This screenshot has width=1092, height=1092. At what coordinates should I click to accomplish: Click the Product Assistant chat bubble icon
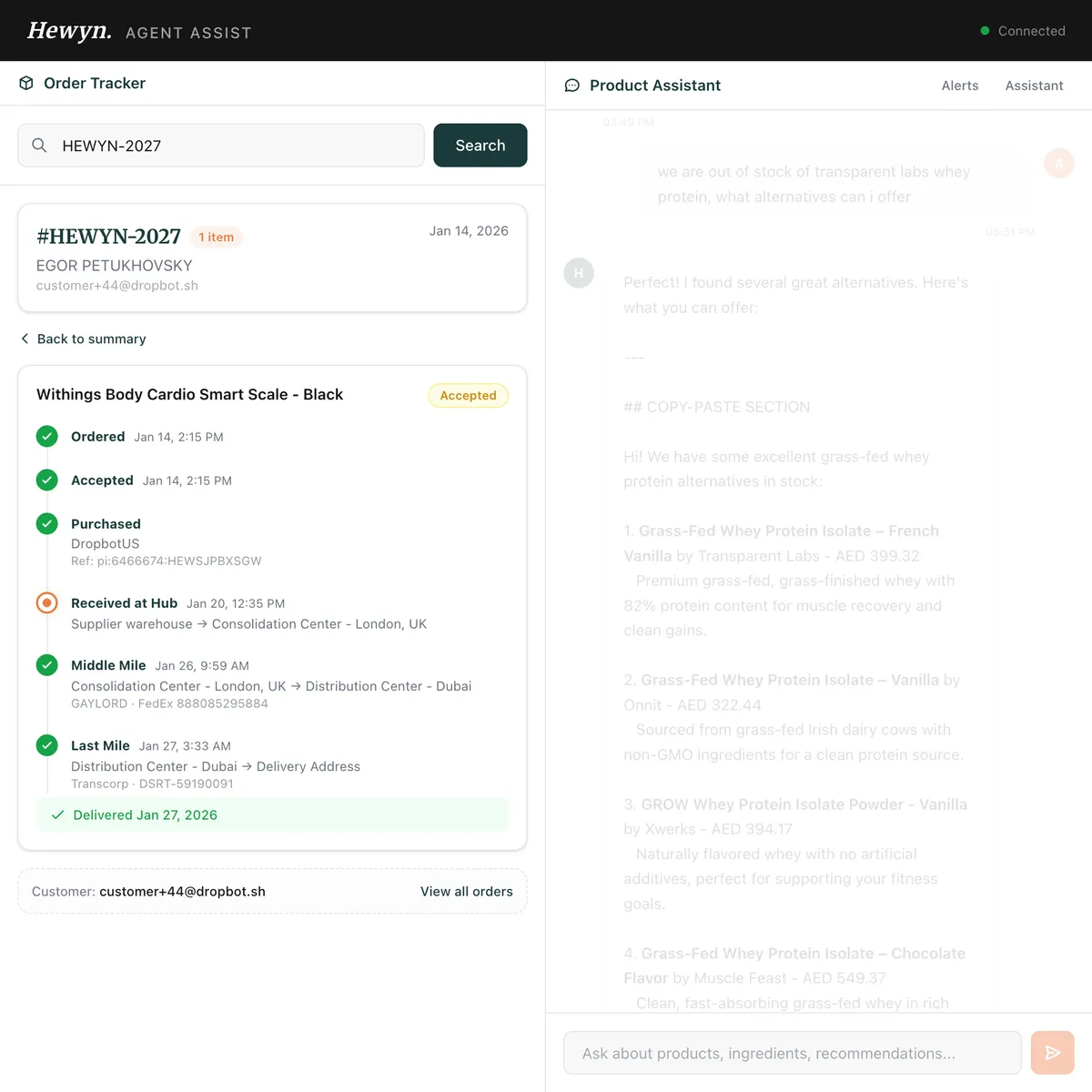(x=571, y=85)
